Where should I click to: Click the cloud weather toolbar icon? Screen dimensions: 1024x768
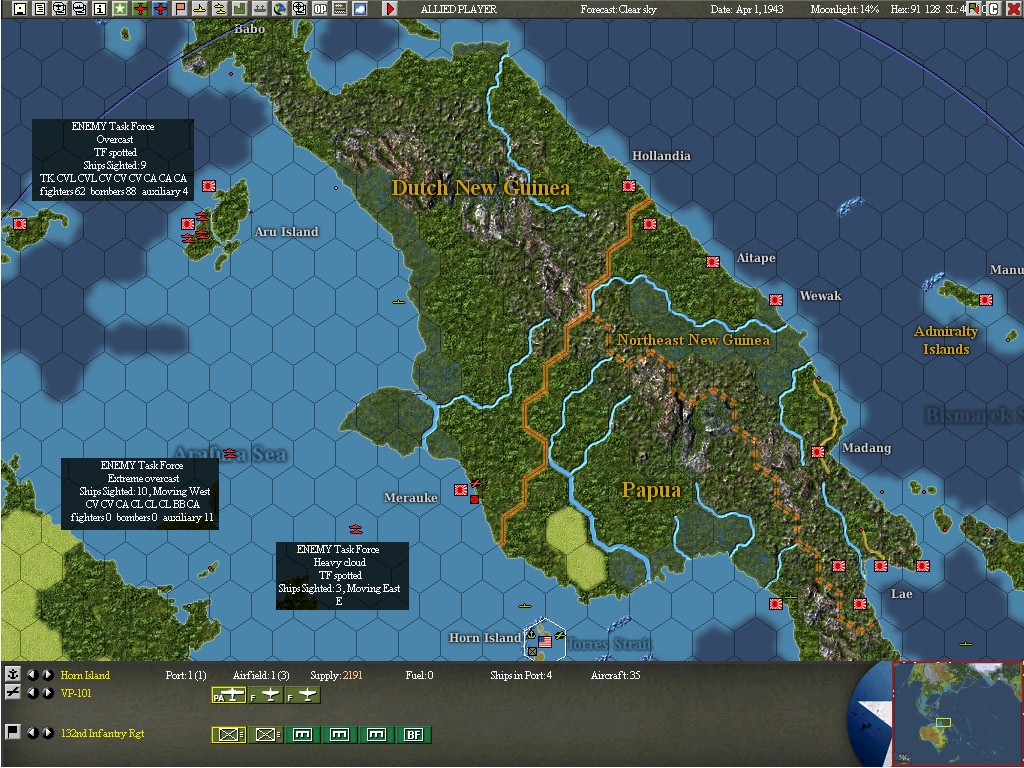click(x=360, y=8)
